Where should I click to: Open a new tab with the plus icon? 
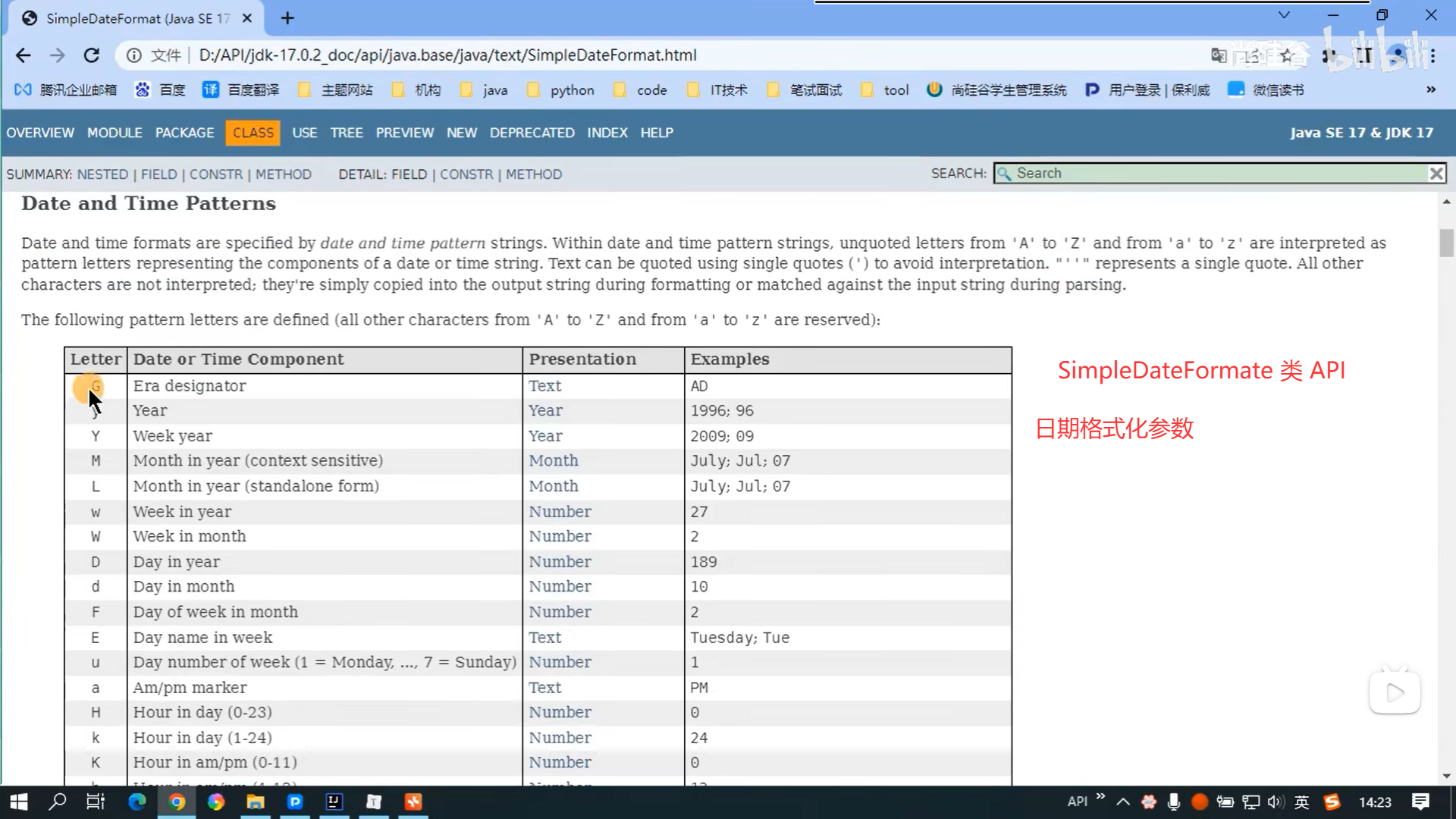287,18
